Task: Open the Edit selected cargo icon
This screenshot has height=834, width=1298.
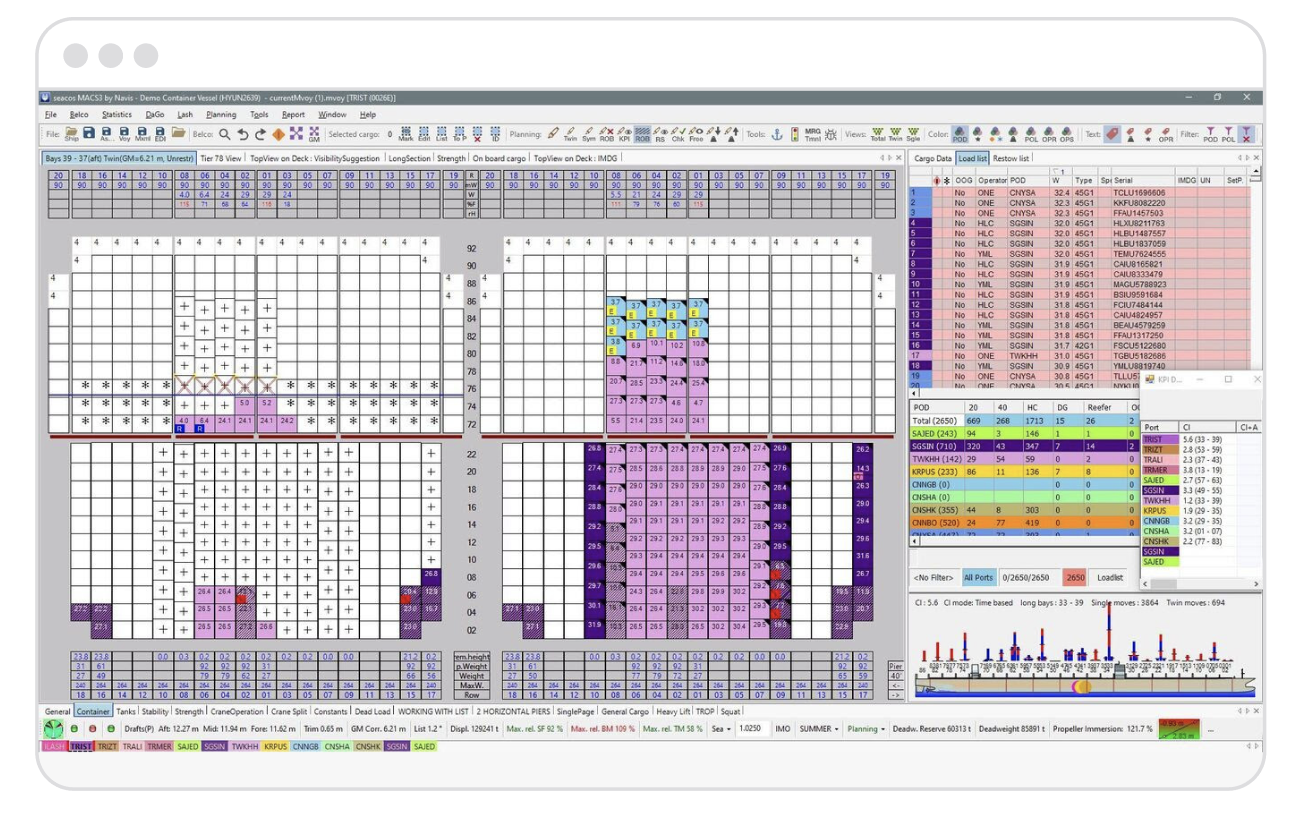Action: pos(423,133)
